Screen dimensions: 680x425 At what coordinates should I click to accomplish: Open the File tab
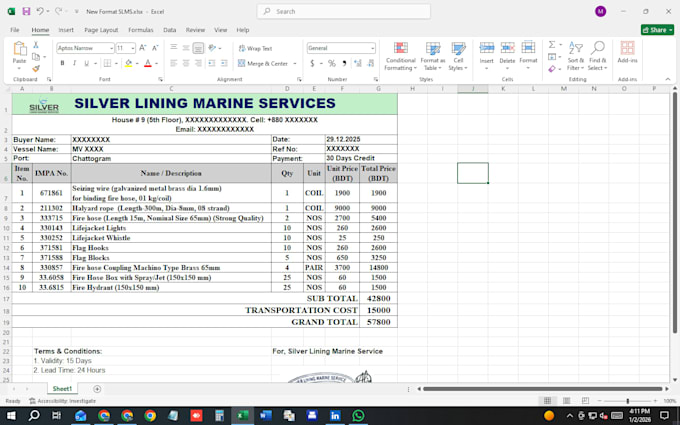point(15,30)
